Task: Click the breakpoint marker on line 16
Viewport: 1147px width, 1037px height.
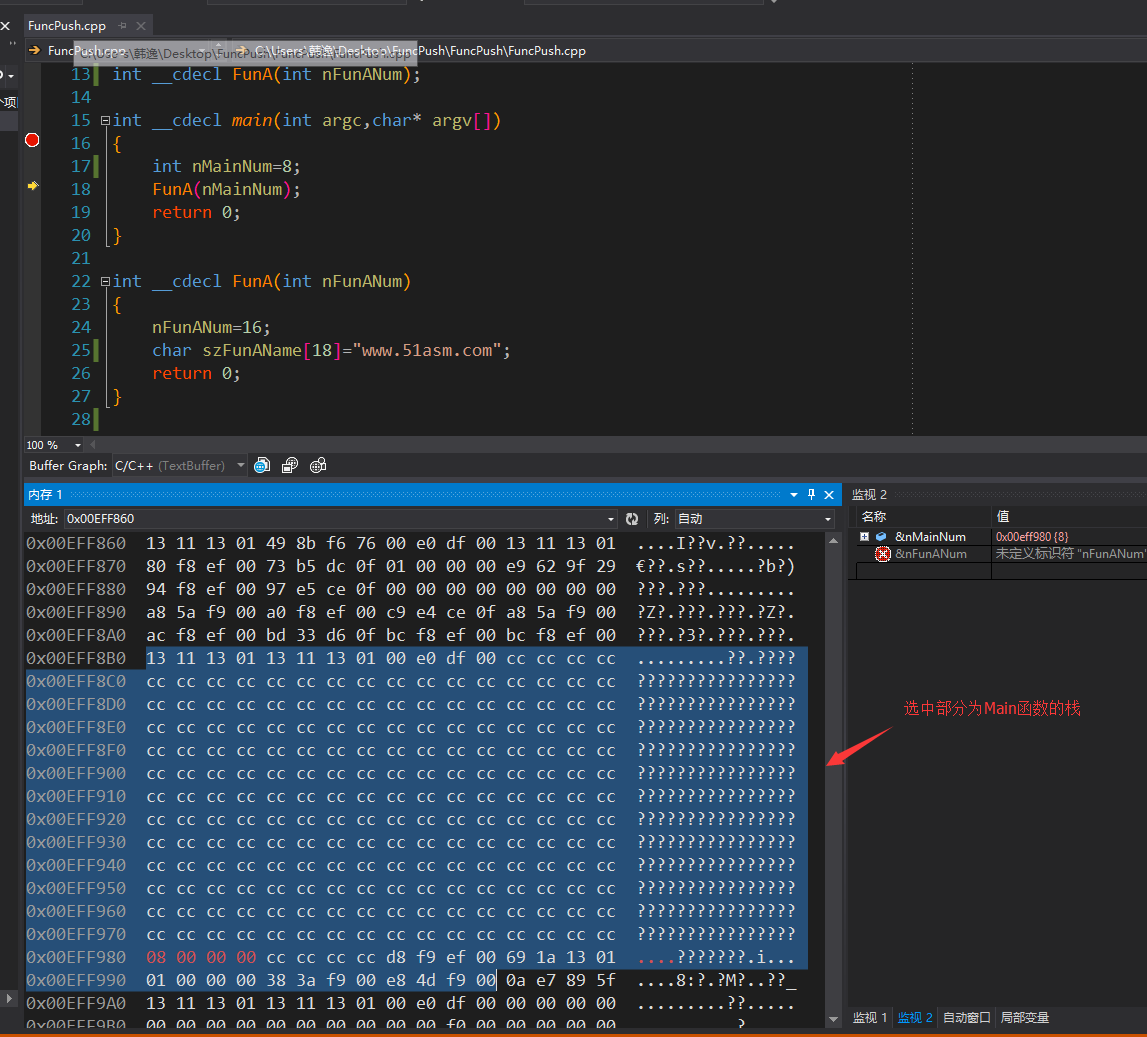Action: (x=32, y=140)
